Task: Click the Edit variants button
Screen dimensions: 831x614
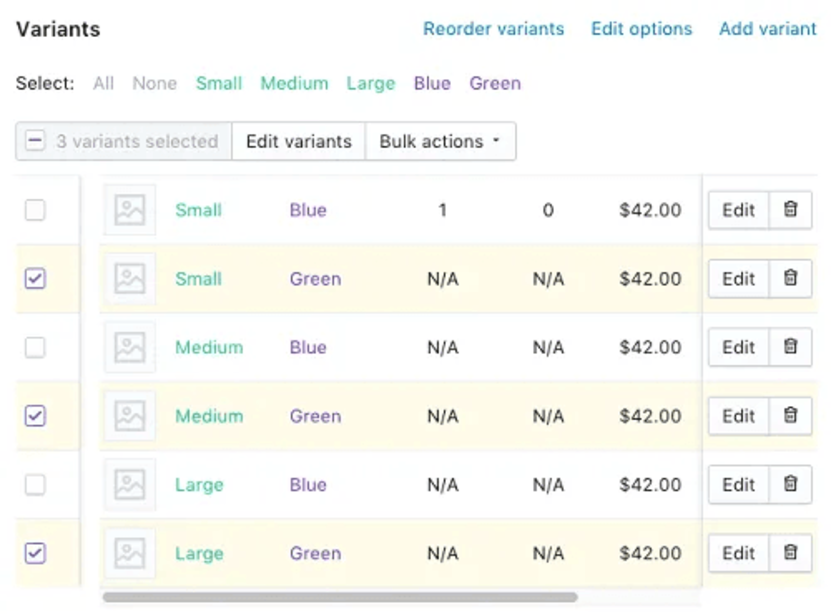Action: coord(298,141)
